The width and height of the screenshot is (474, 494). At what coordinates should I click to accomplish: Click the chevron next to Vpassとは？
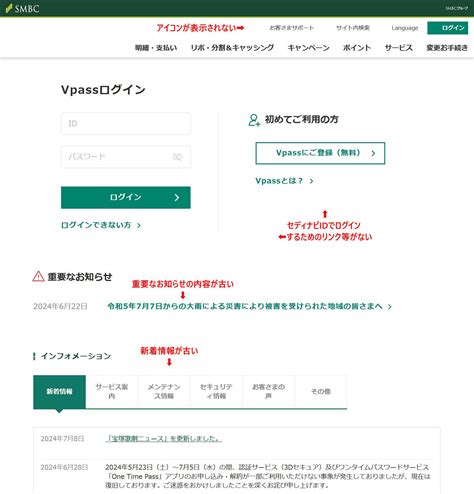click(311, 181)
